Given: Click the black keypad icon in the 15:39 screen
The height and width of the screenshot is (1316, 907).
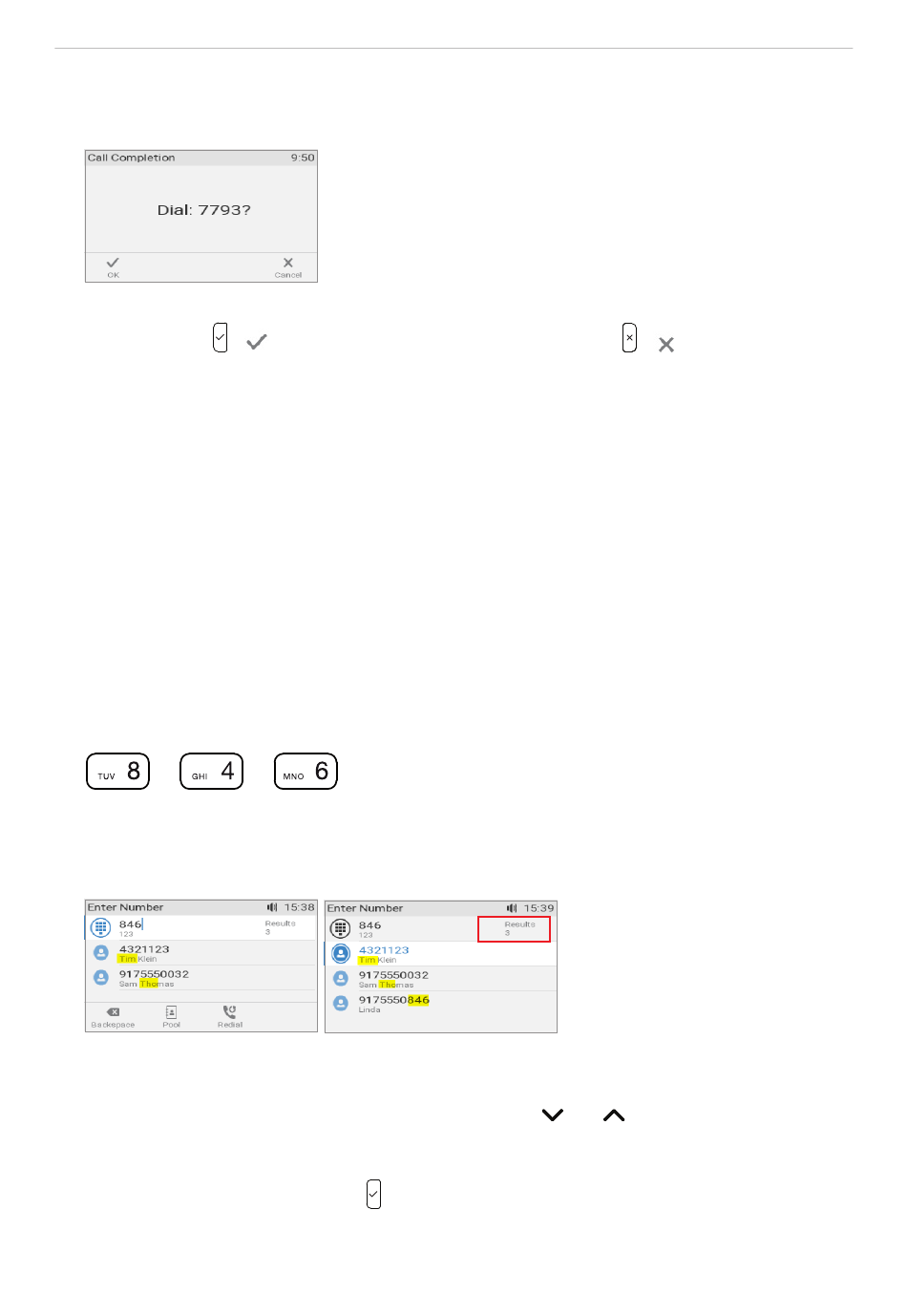Looking at the screenshot, I should 340,928.
